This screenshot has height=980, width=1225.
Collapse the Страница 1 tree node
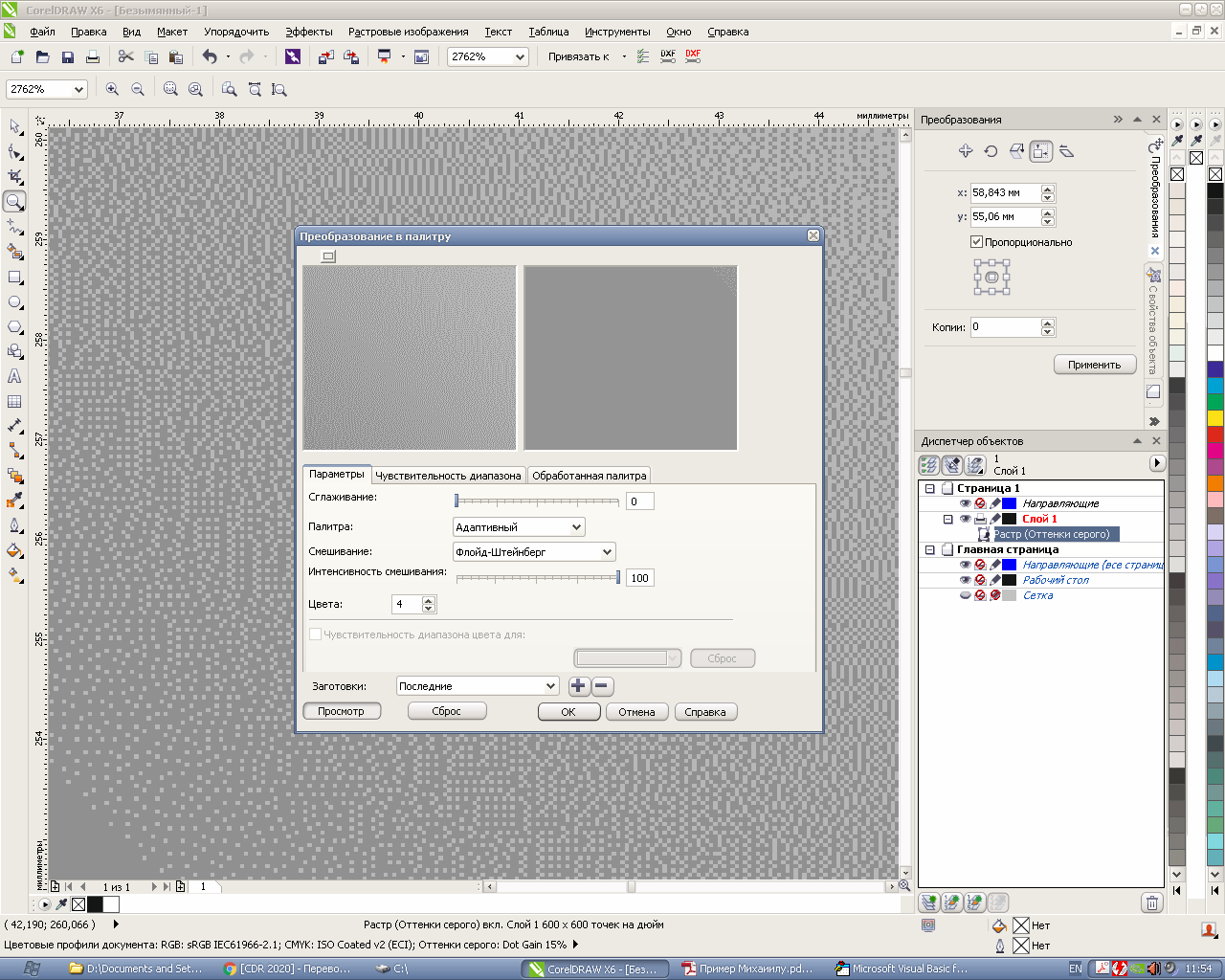[929, 488]
